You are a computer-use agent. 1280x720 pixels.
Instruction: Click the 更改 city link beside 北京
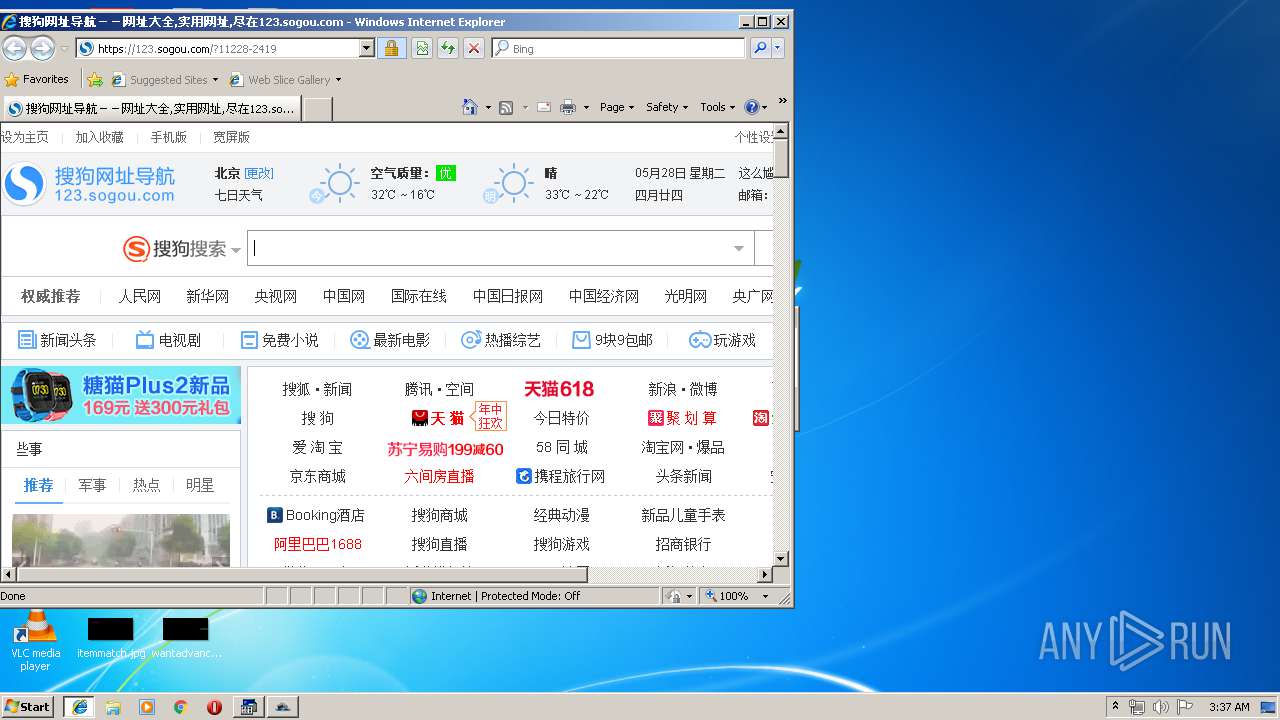(x=259, y=173)
